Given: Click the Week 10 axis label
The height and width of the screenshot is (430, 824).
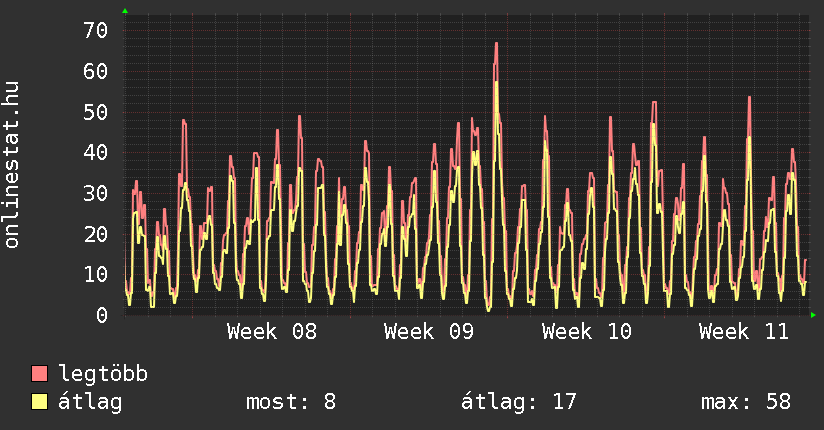Looking at the screenshot, I should (587, 332).
